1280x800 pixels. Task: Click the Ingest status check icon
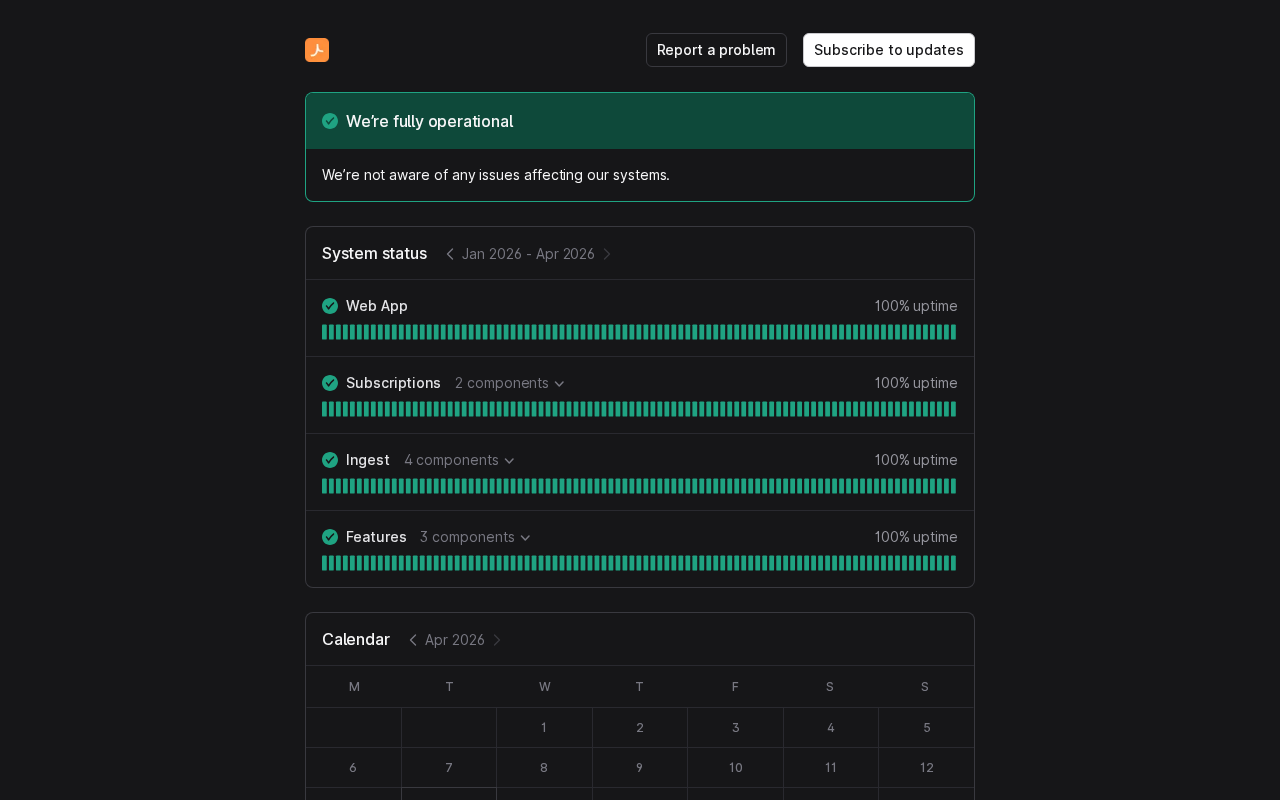pyautogui.click(x=330, y=460)
